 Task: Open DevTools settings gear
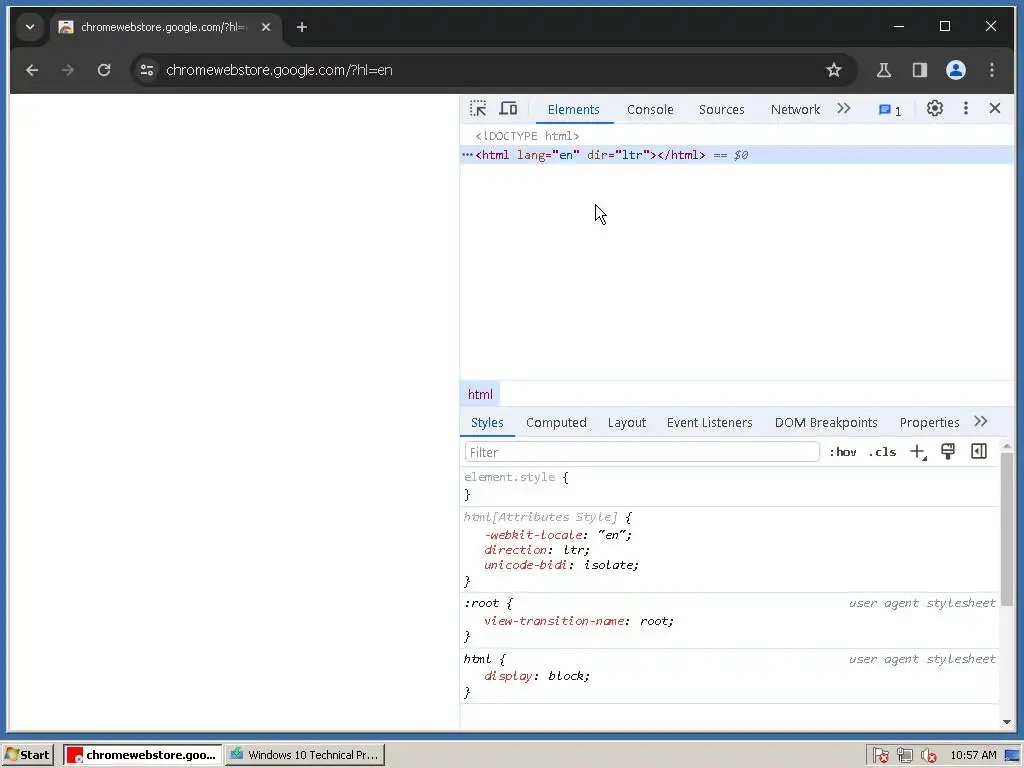935,108
